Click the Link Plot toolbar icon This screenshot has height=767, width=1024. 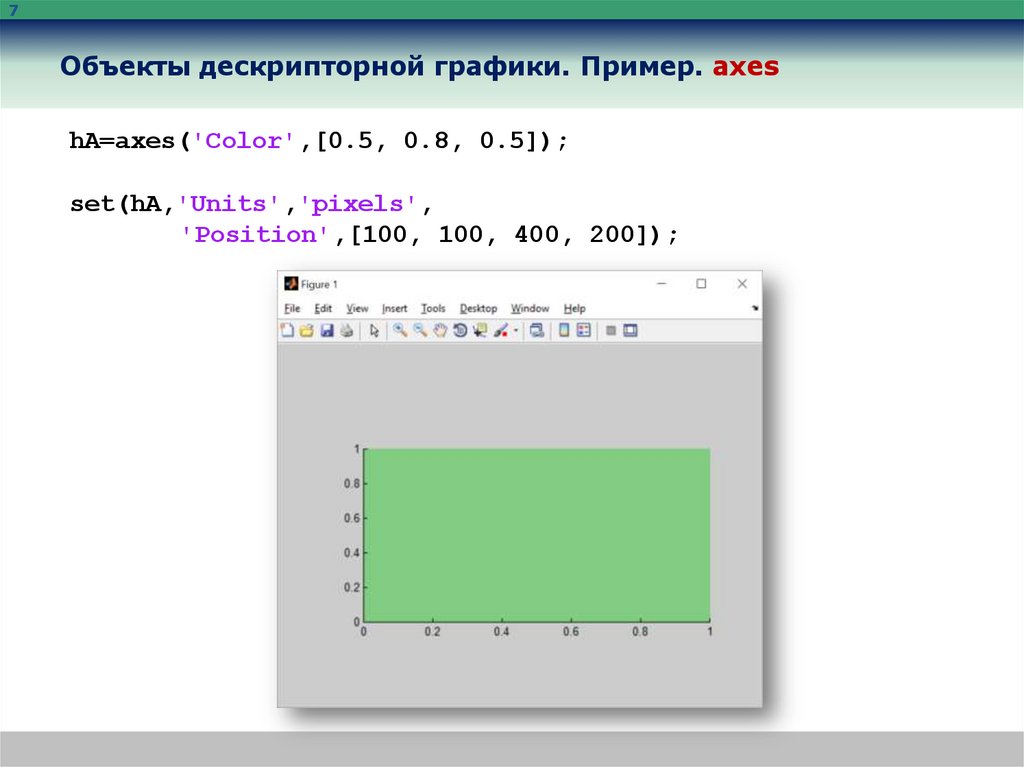coord(537,331)
